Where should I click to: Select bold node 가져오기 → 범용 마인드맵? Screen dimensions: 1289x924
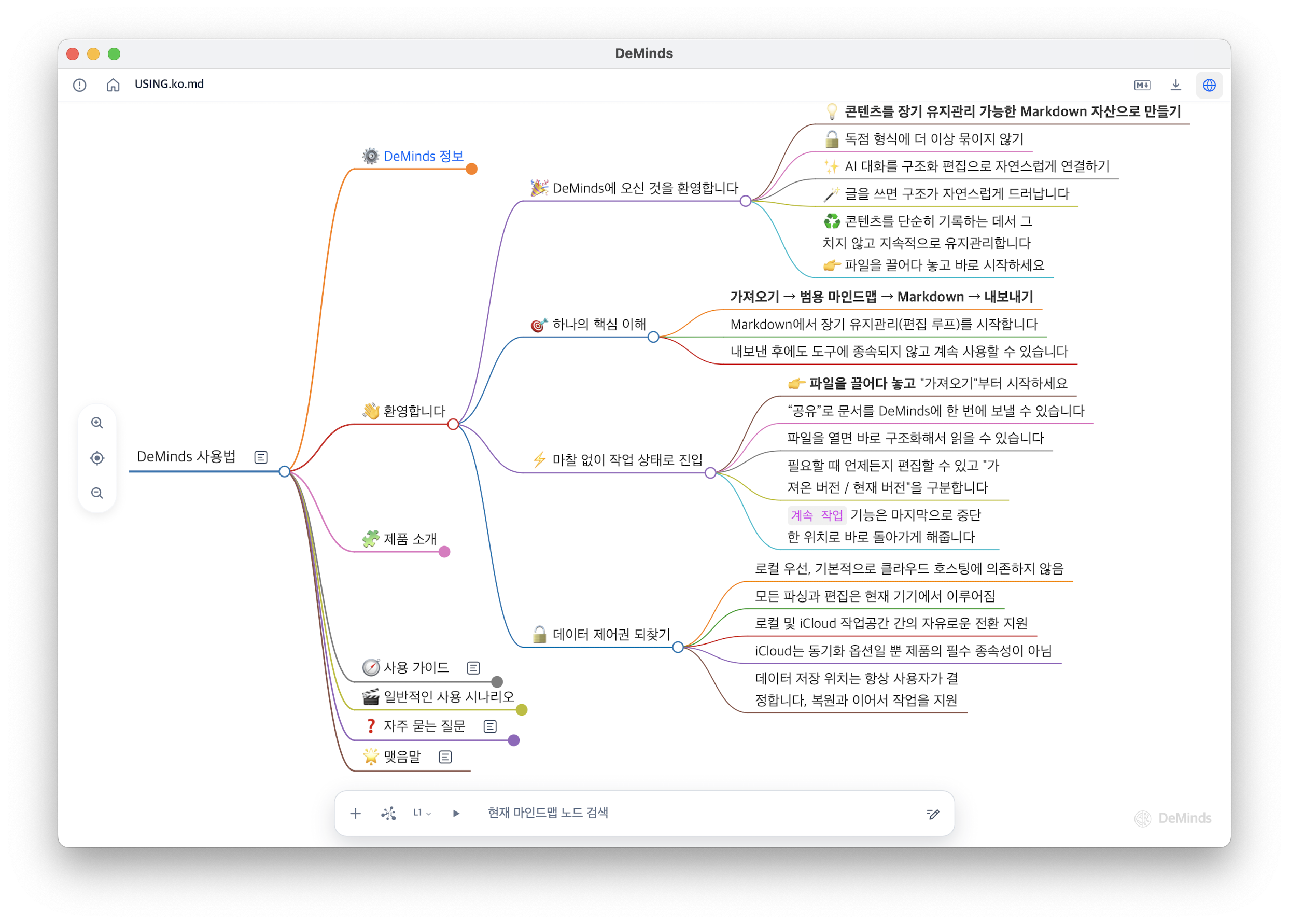click(x=881, y=297)
